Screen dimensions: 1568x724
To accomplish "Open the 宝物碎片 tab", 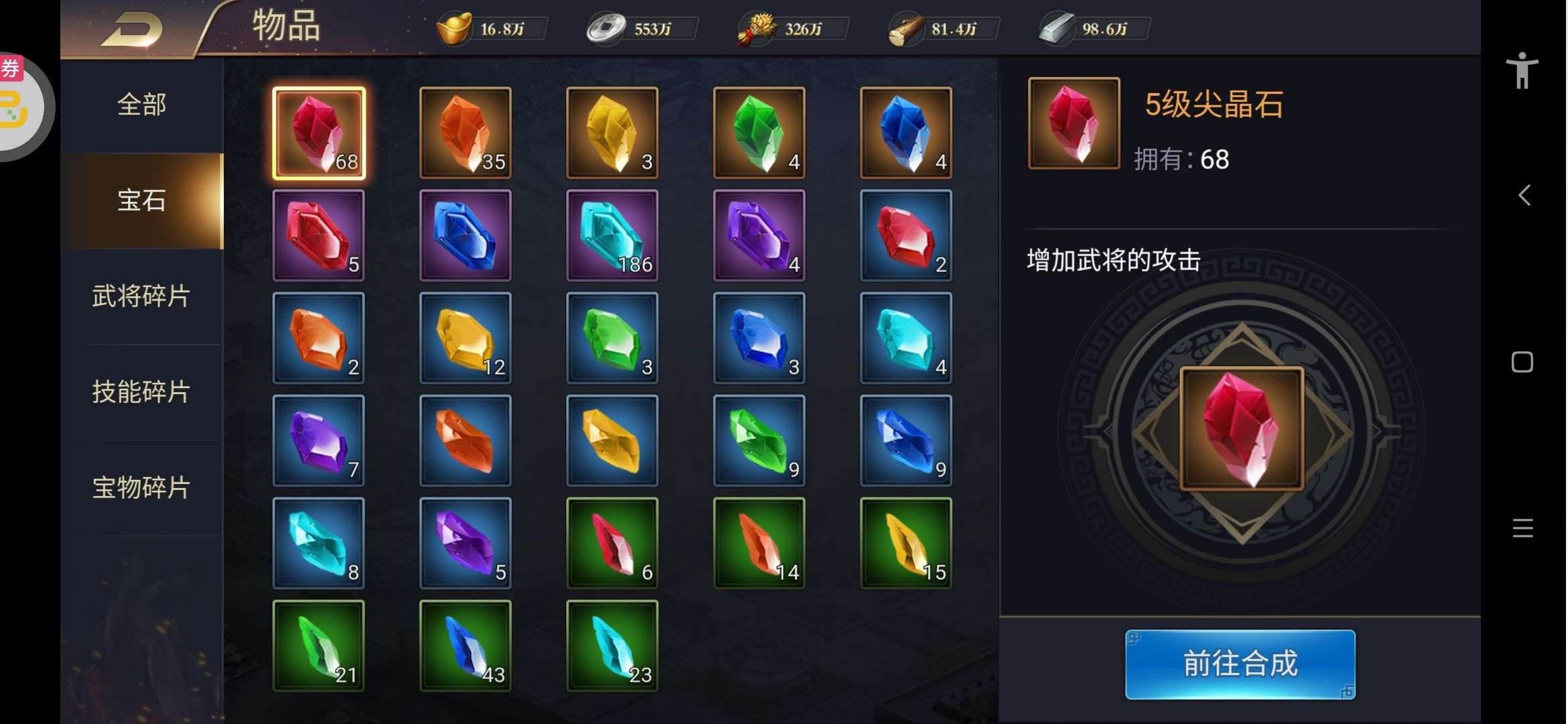I will 141,487.
